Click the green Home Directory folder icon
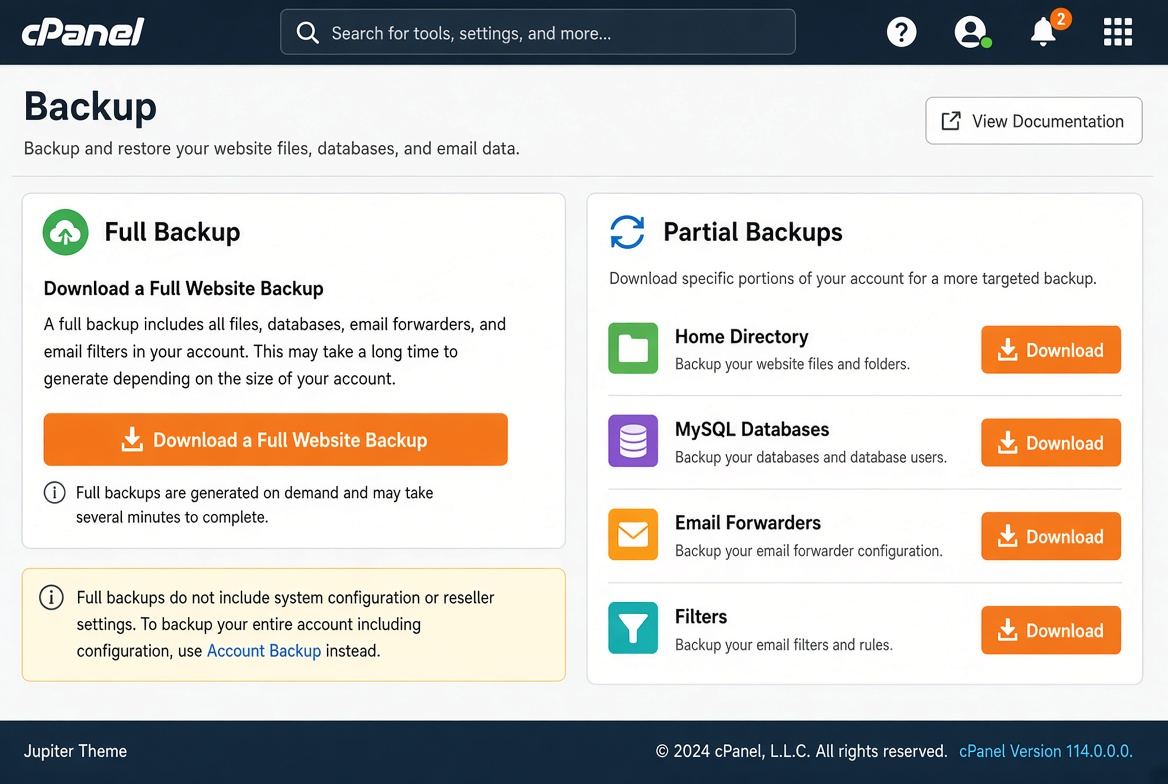Image resolution: width=1168 pixels, height=784 pixels. pos(633,348)
